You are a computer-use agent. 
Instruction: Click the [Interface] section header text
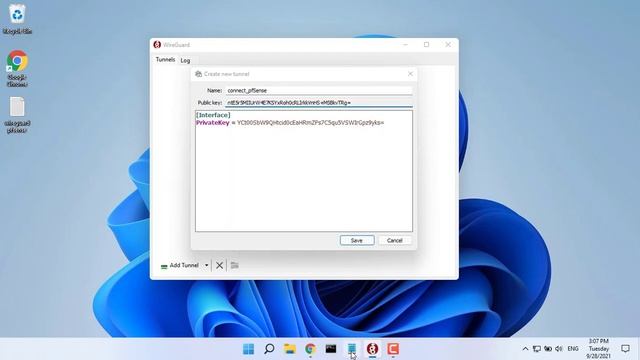click(213, 115)
